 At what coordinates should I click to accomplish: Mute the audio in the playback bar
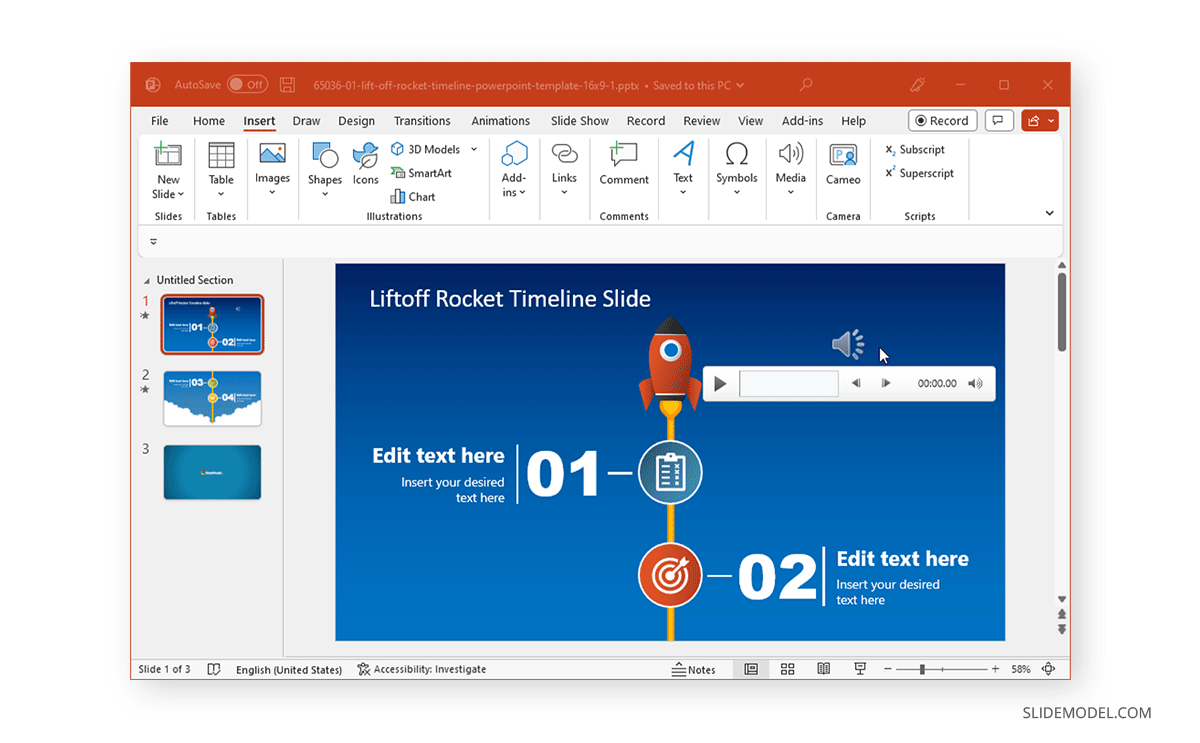click(974, 383)
